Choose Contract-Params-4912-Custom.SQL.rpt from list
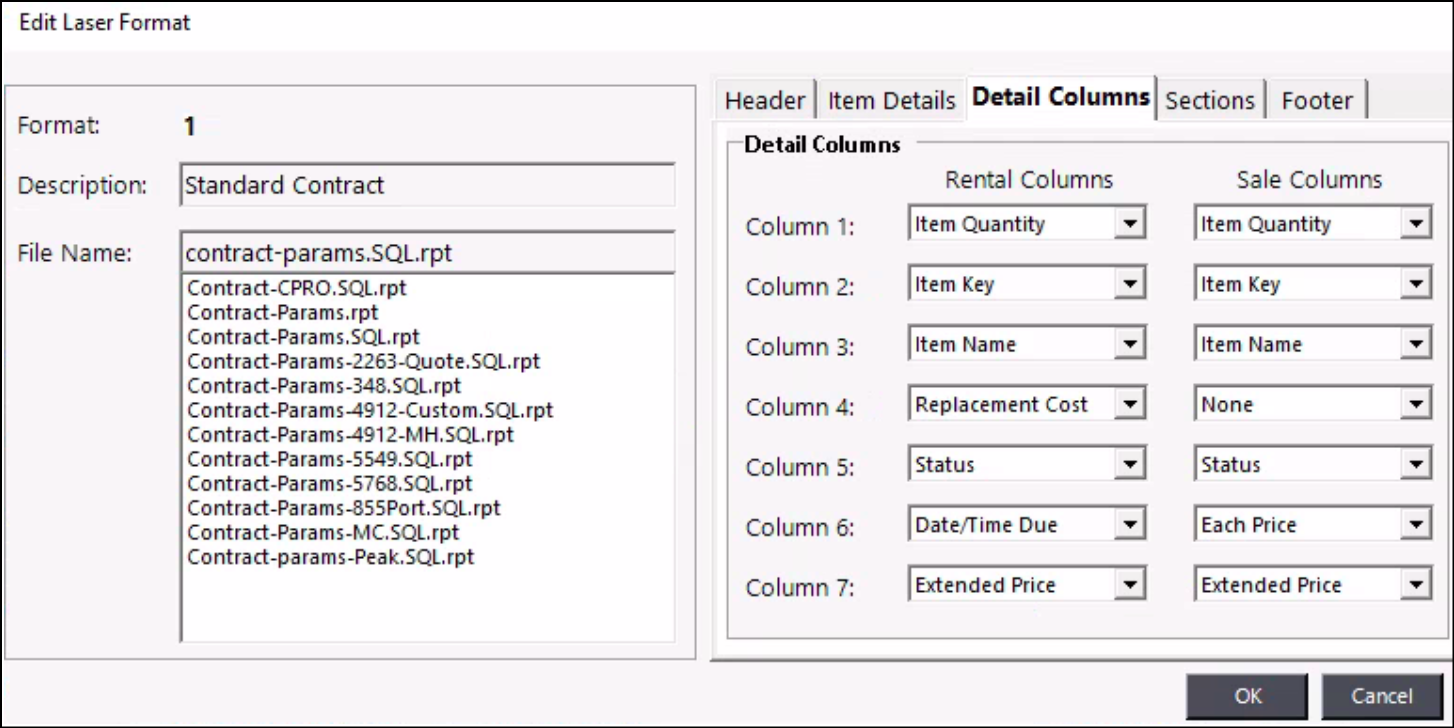The image size is (1454, 728). 370,410
